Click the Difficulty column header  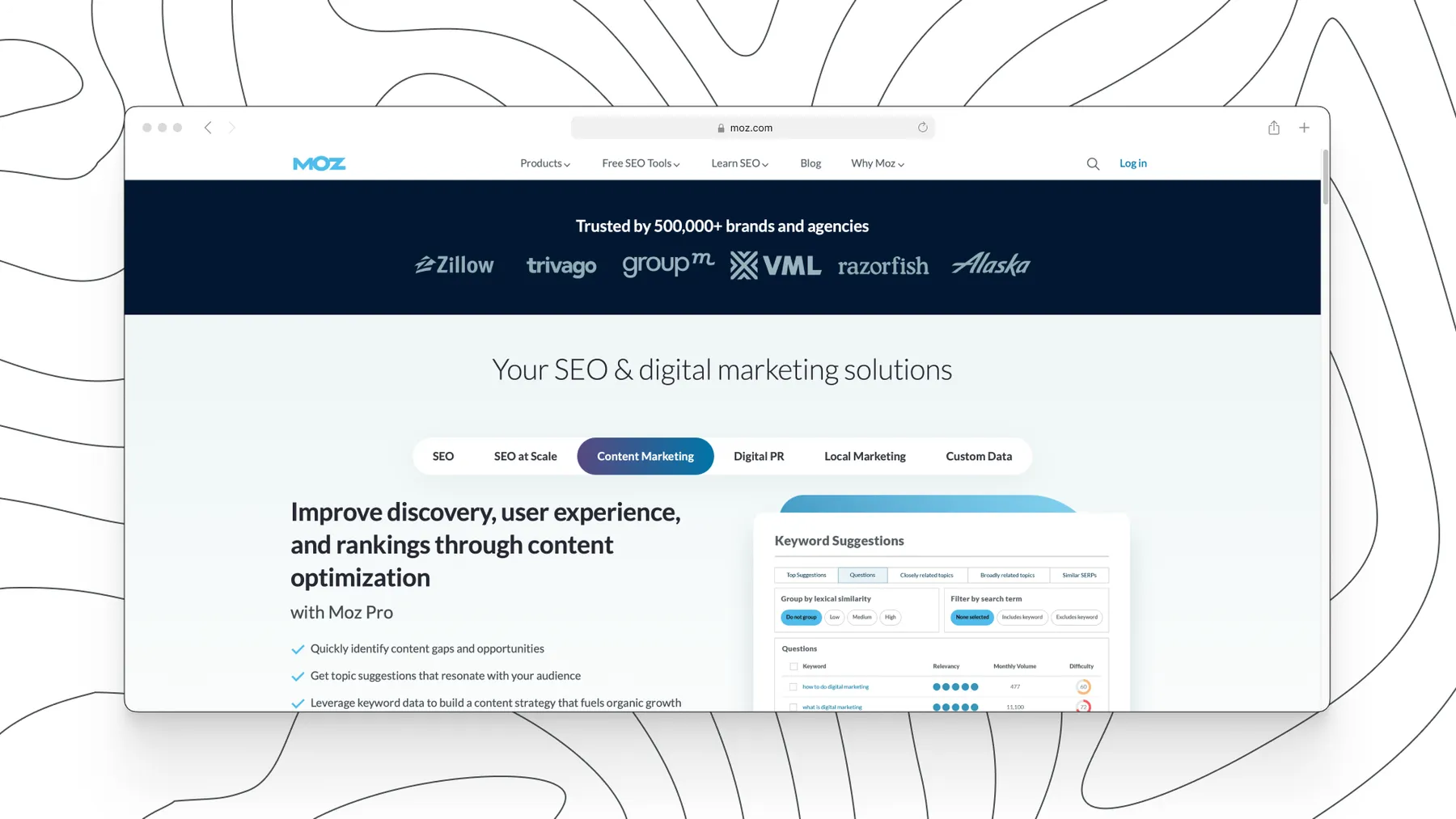click(1081, 666)
